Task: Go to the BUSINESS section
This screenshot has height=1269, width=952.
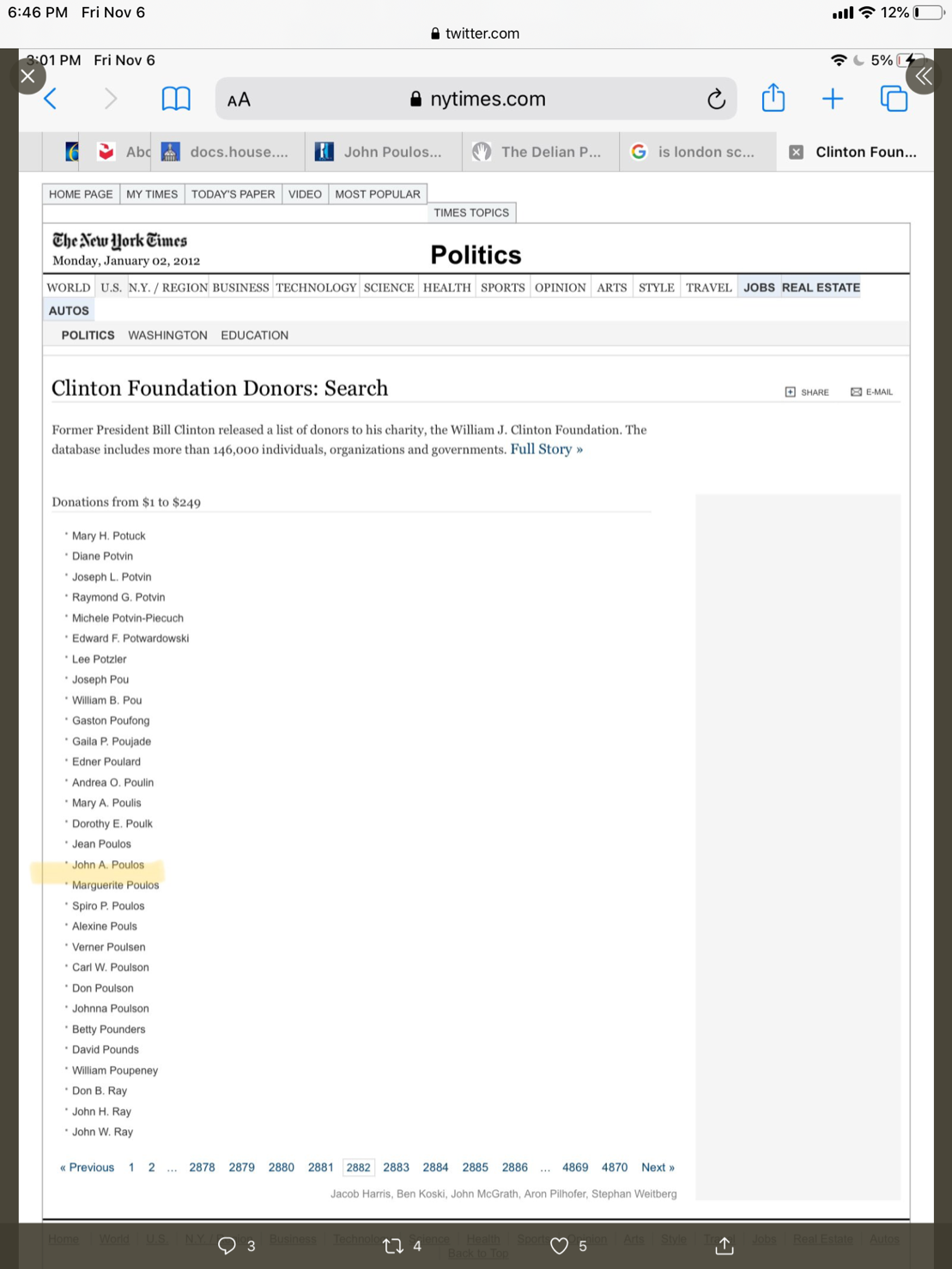Action: (x=240, y=288)
